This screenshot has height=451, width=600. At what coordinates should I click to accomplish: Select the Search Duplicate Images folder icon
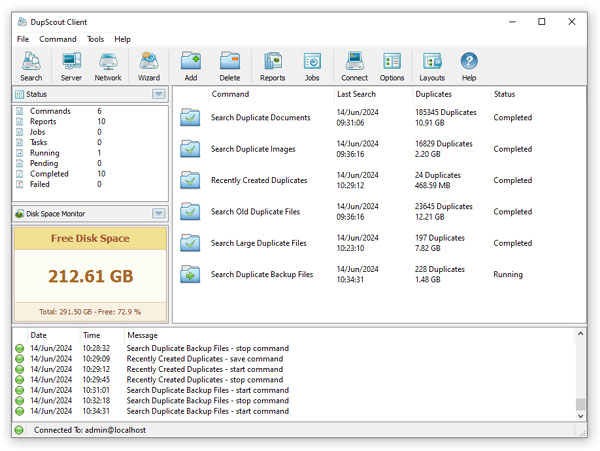[190, 149]
